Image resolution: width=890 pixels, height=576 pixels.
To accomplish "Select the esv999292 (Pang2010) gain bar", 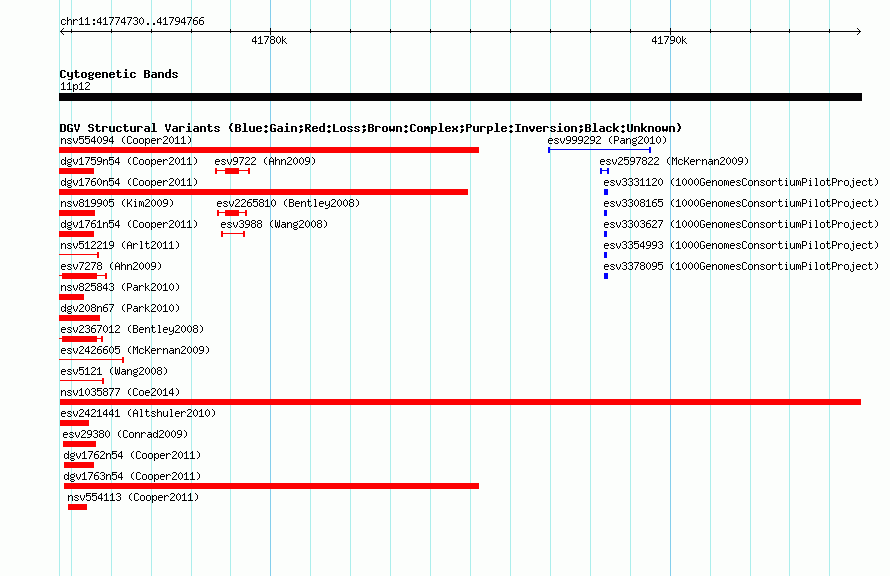I will (599, 150).
